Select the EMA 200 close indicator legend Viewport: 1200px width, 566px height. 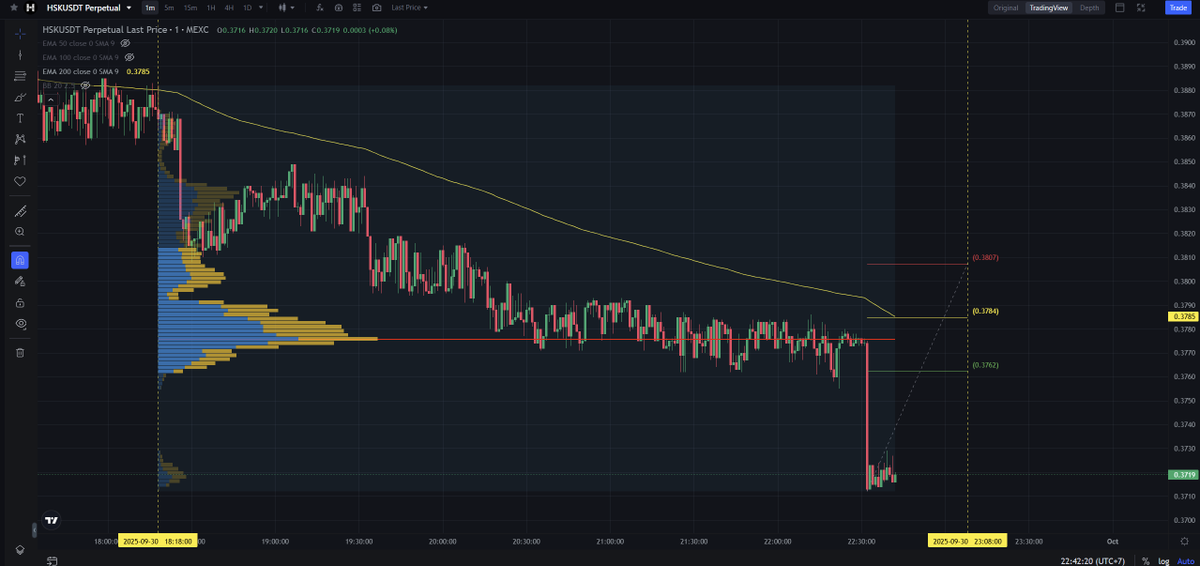point(81,71)
